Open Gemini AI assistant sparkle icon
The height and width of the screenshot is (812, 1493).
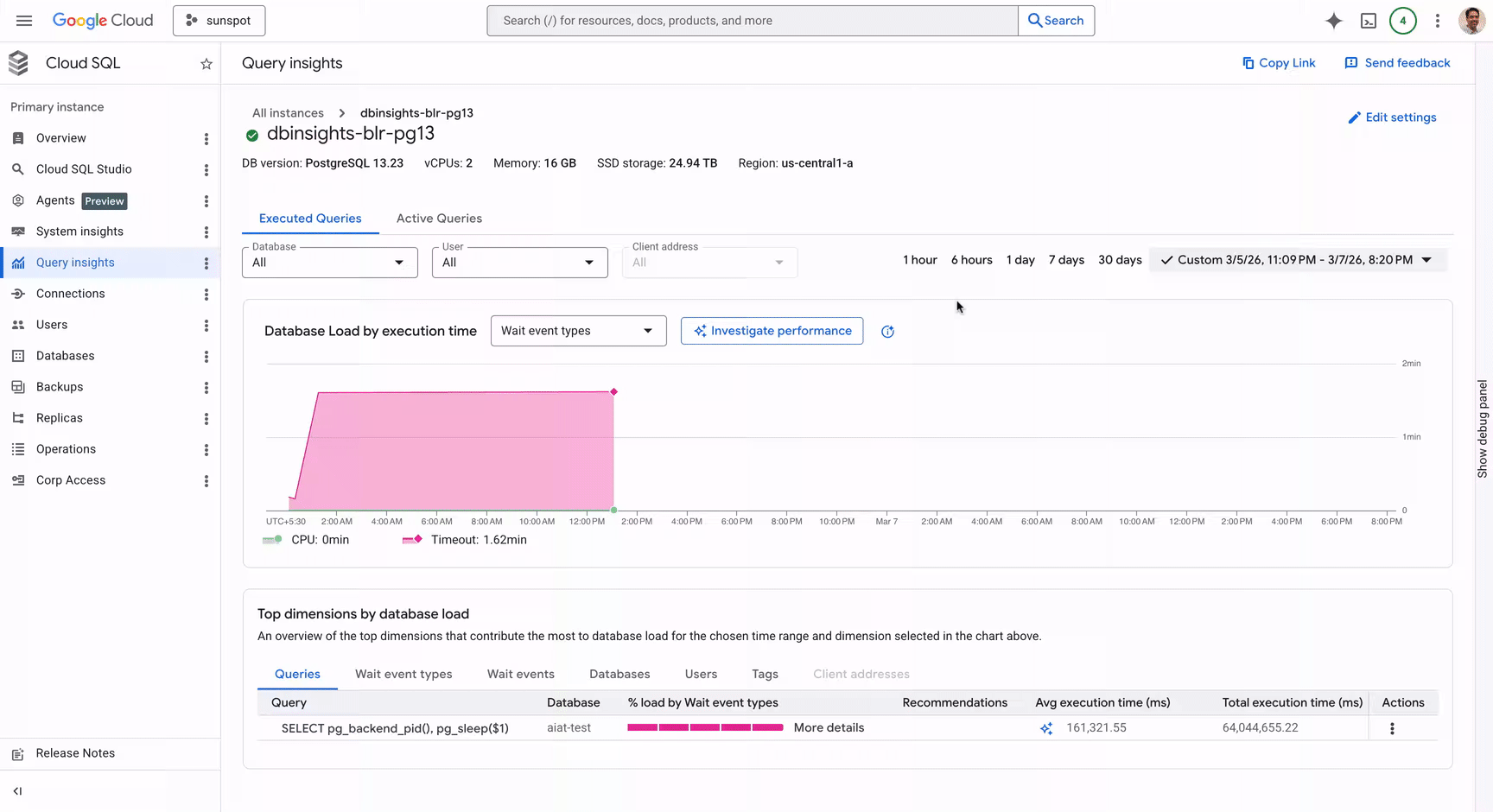click(1334, 21)
